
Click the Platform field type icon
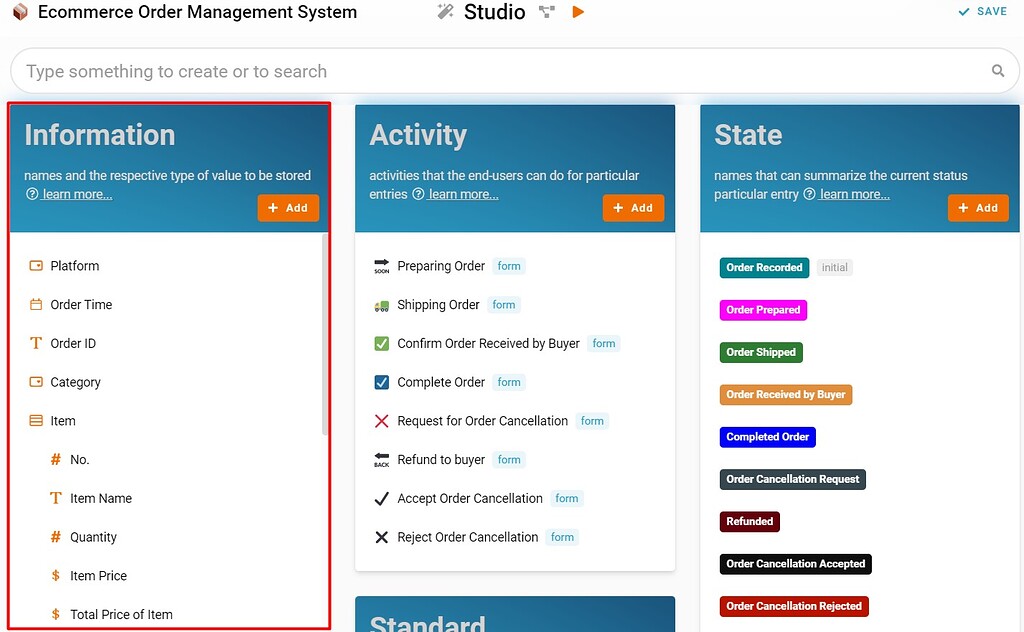click(36, 266)
